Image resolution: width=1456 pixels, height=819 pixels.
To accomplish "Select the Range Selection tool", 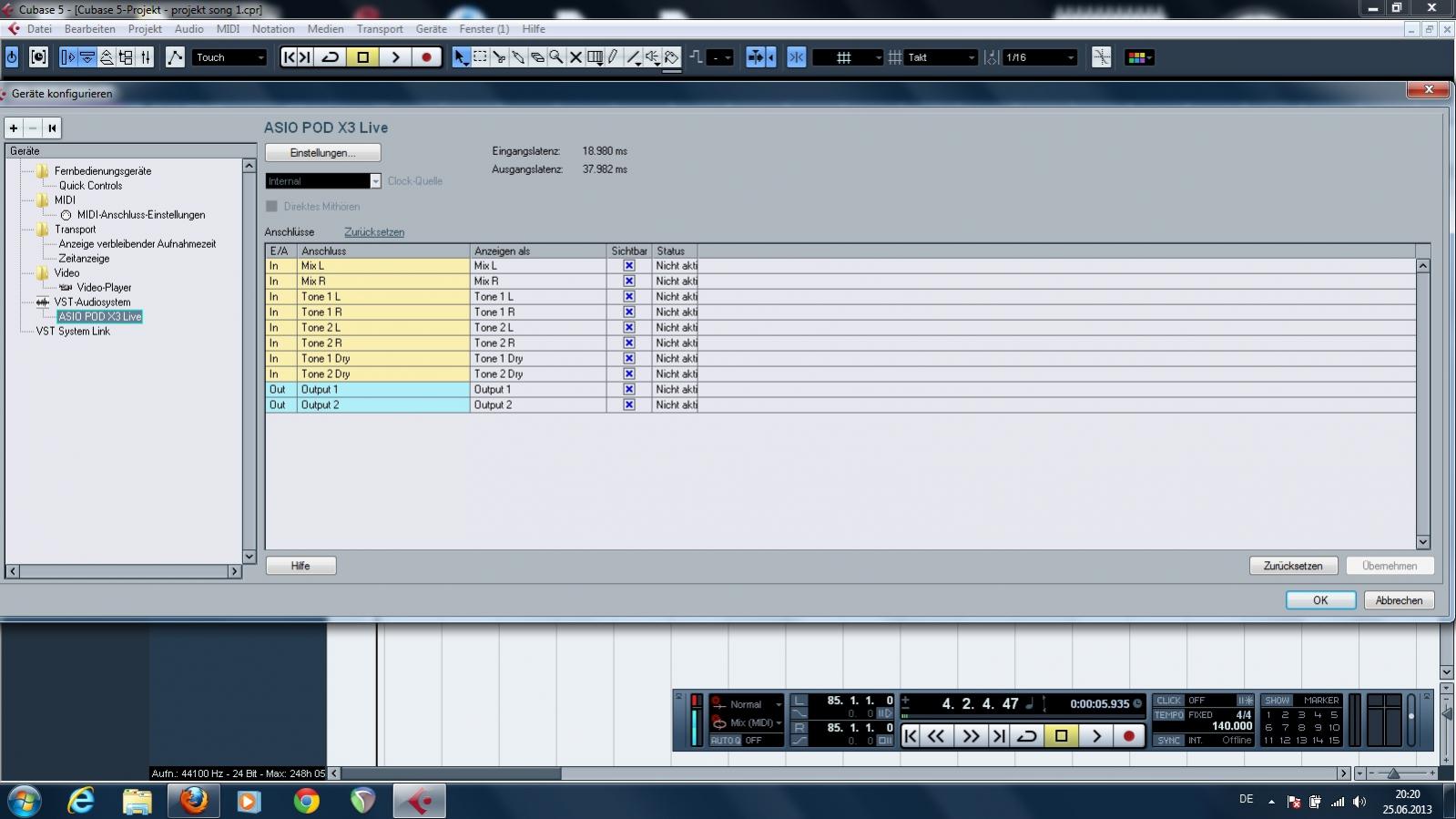I will coord(480,57).
